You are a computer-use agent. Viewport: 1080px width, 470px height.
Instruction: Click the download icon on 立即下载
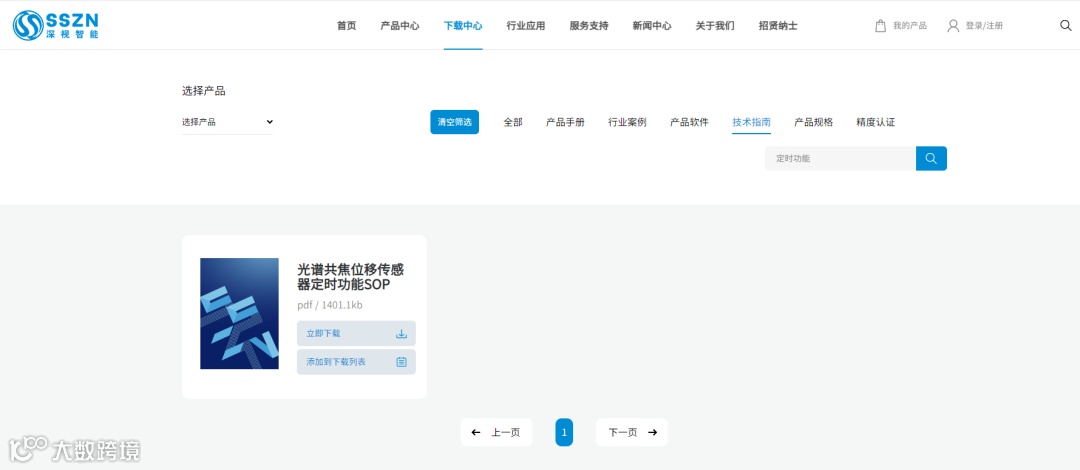(402, 334)
